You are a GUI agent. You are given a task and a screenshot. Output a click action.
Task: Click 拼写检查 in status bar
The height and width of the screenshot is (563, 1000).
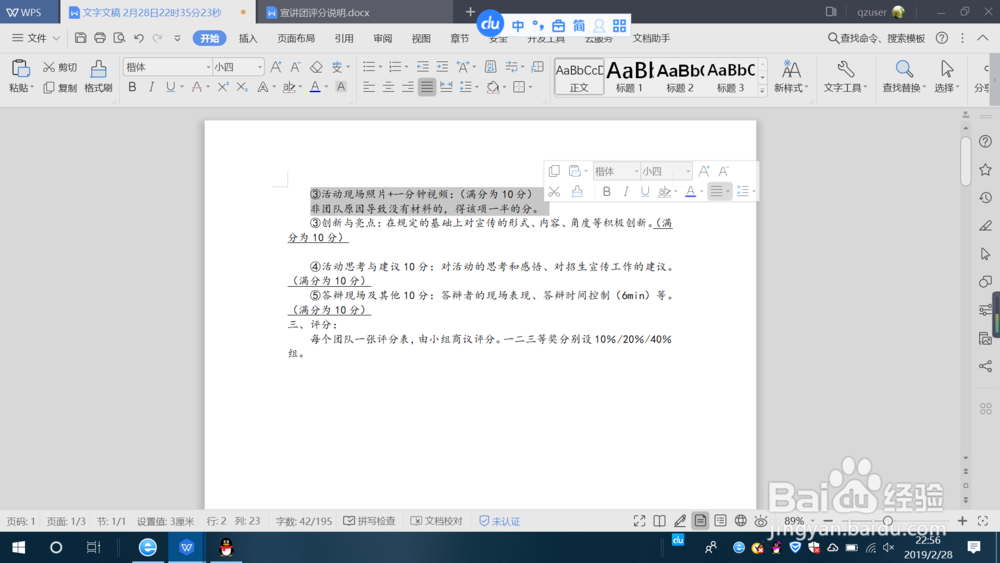(369, 521)
